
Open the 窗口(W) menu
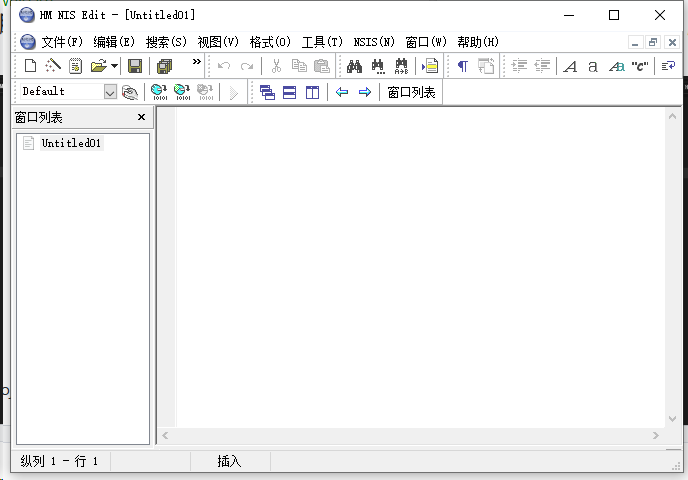coord(426,42)
